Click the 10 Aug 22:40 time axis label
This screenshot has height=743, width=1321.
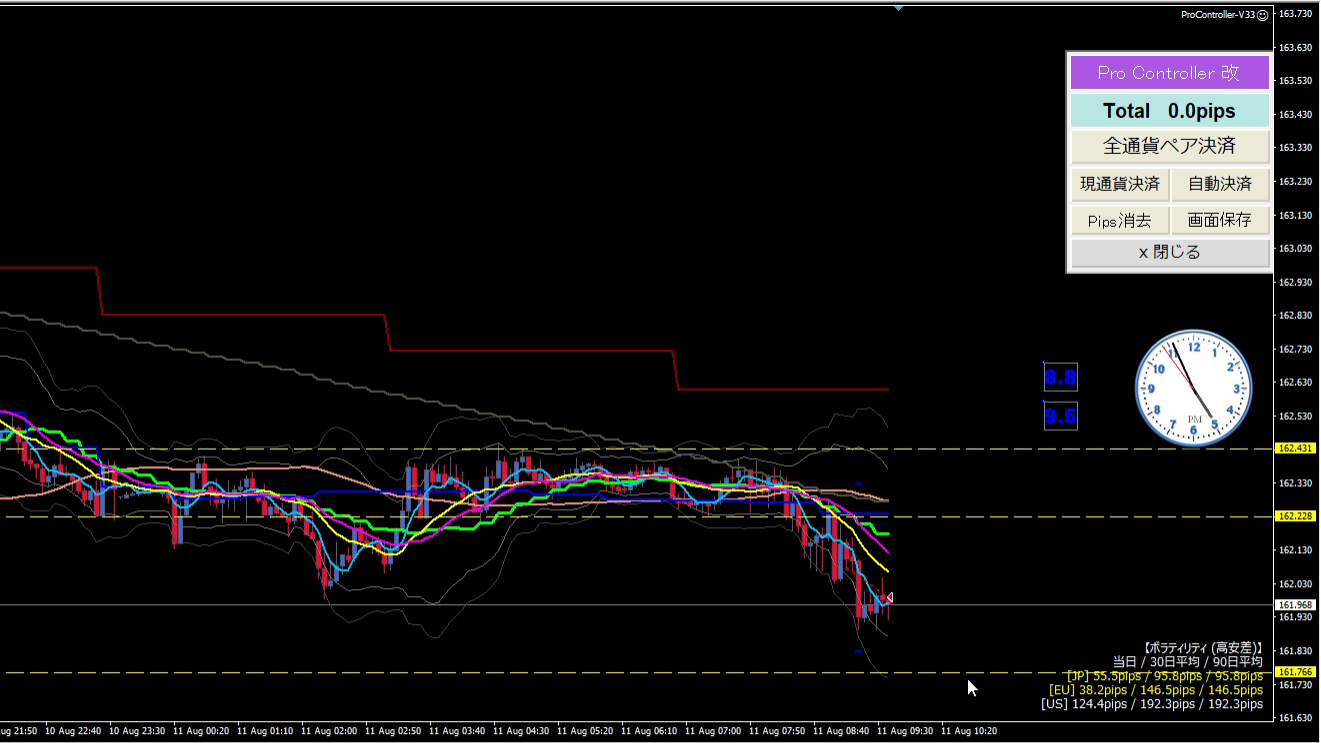pos(72,731)
